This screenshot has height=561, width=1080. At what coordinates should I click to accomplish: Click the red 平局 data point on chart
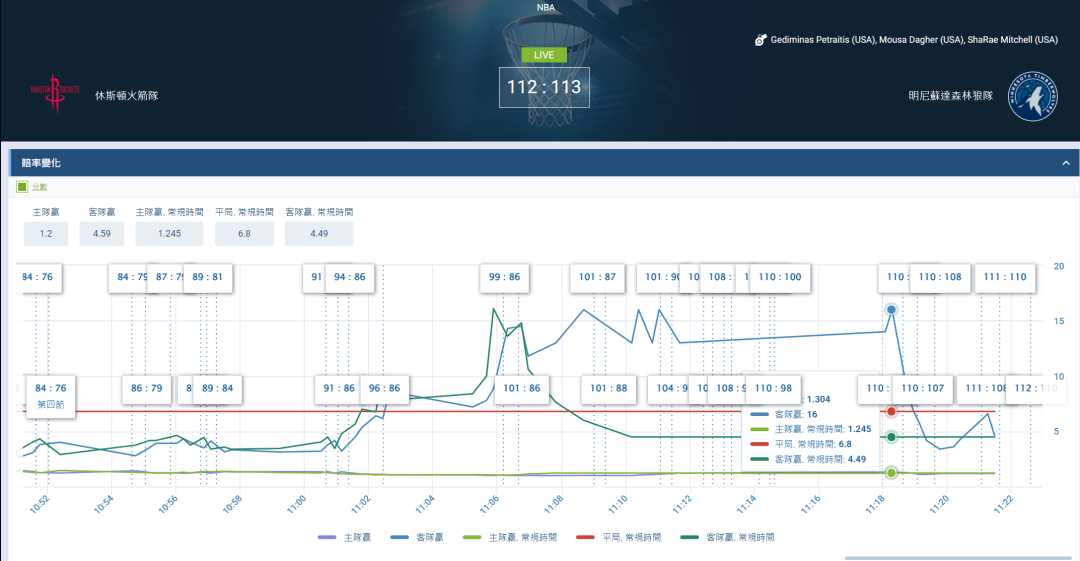tap(891, 411)
